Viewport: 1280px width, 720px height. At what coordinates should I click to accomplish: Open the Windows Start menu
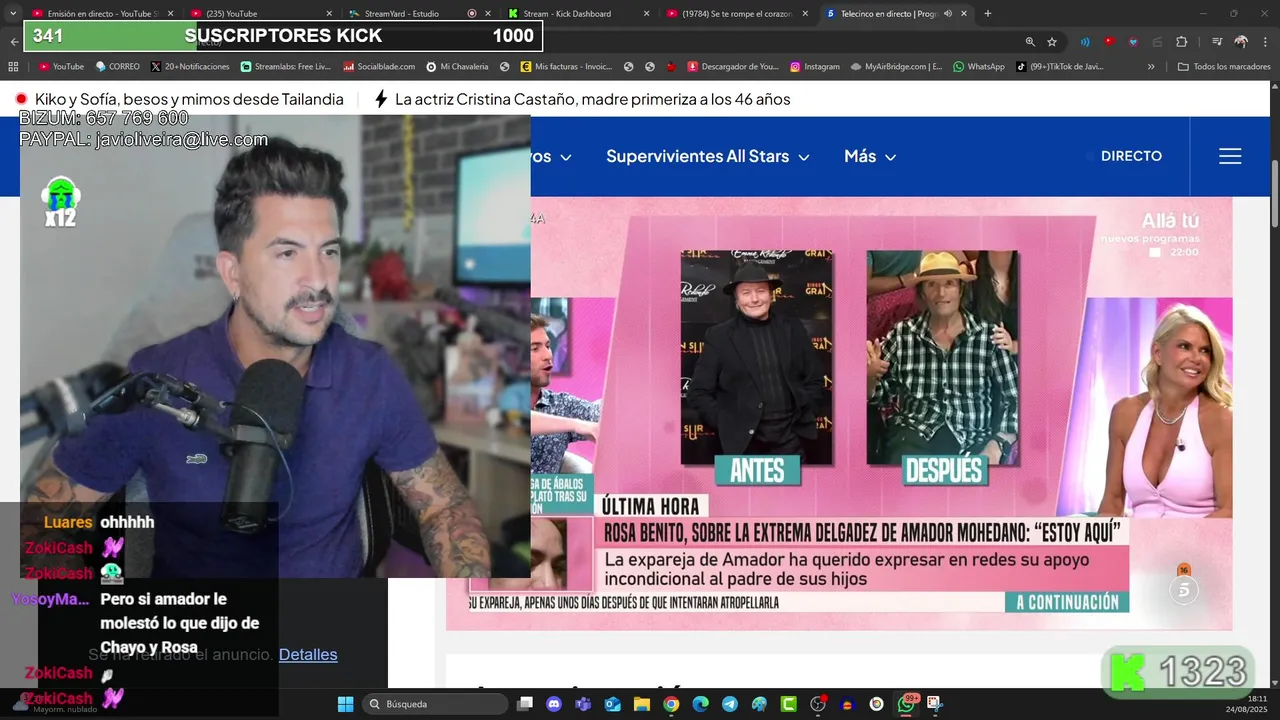[x=345, y=704]
